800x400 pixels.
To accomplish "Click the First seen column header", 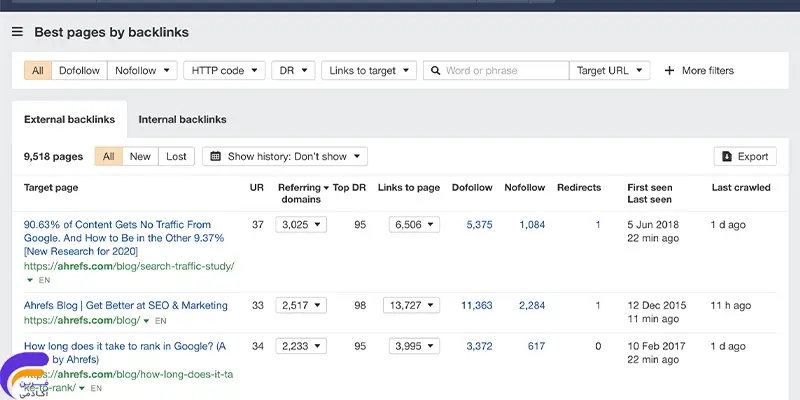I will pyautogui.click(x=649, y=188).
